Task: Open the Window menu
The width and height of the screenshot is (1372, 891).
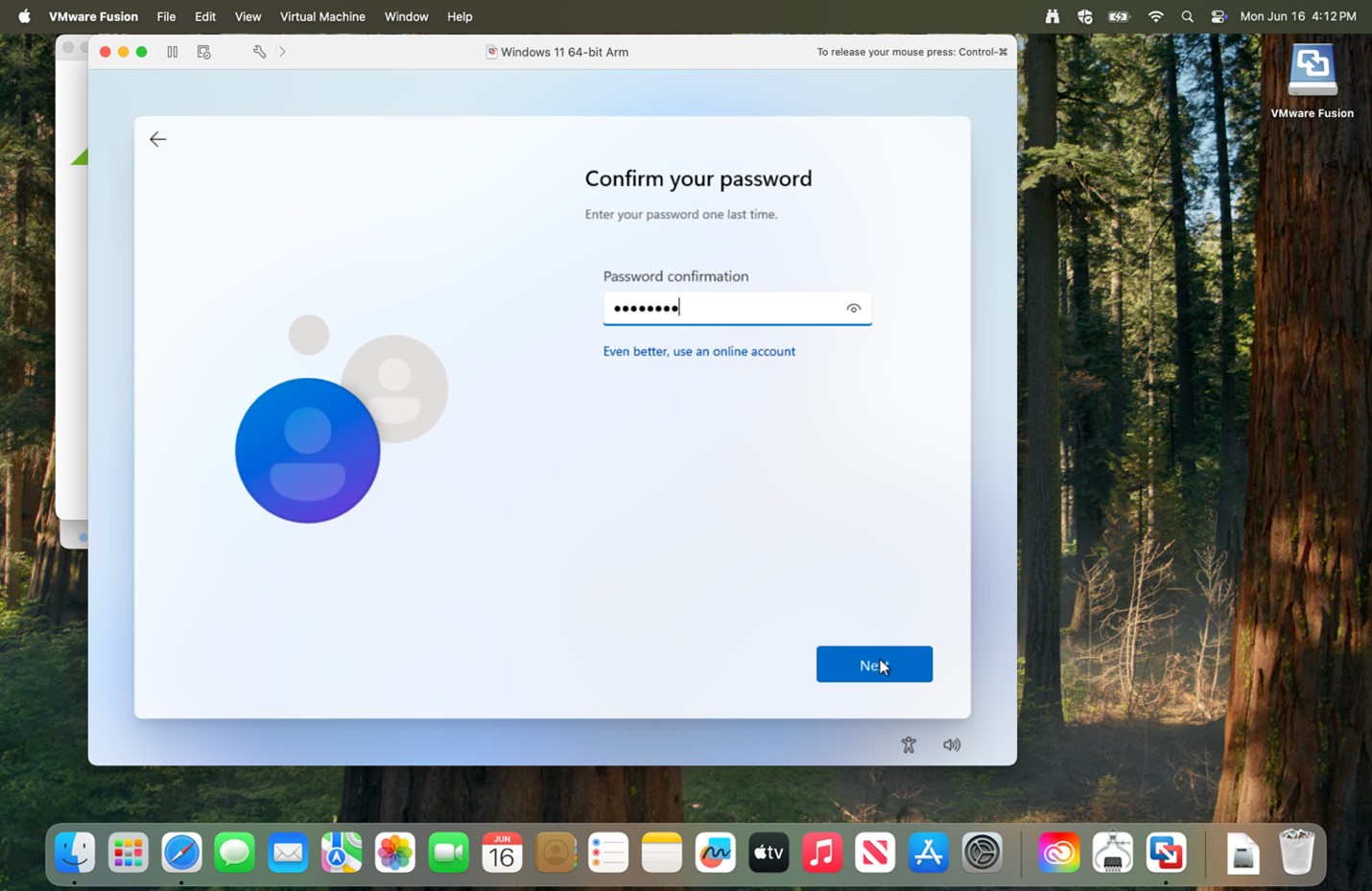Action: pos(406,16)
